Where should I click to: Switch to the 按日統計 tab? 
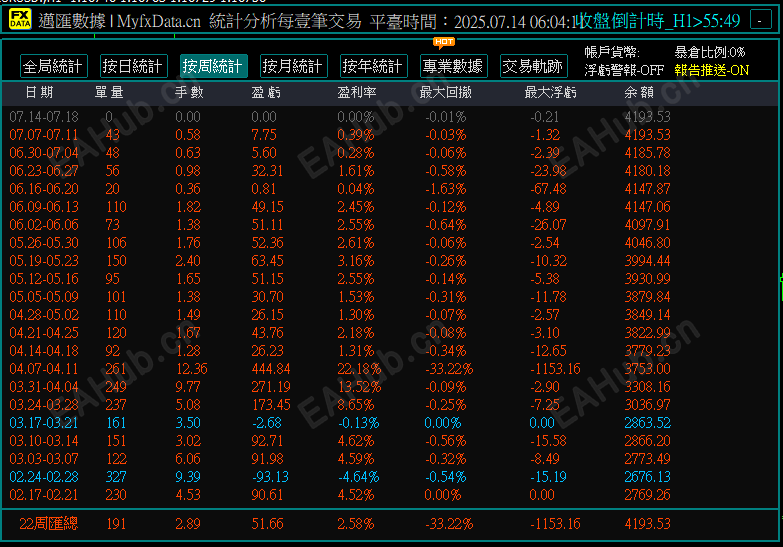pyautogui.click(x=134, y=66)
